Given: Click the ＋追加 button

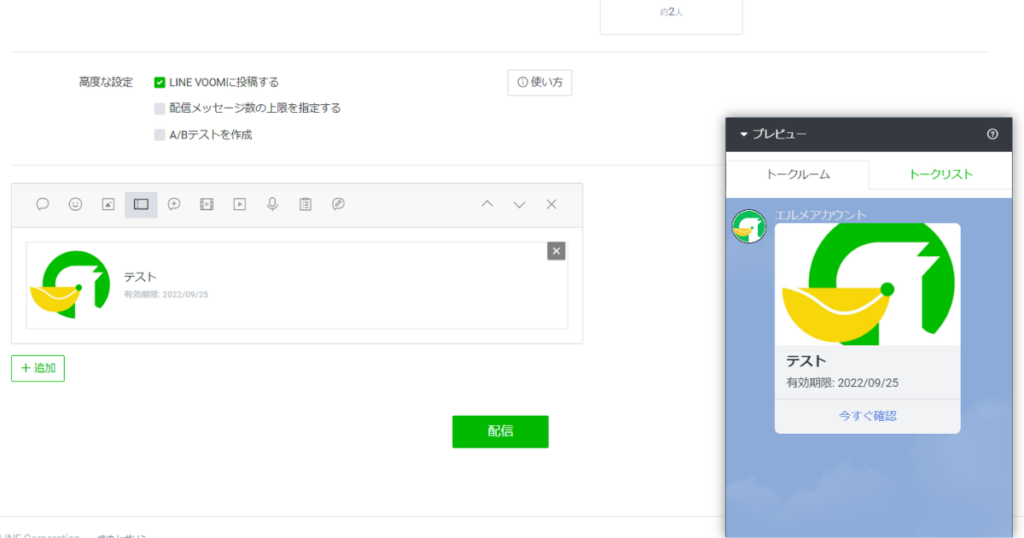Looking at the screenshot, I should 38,368.
